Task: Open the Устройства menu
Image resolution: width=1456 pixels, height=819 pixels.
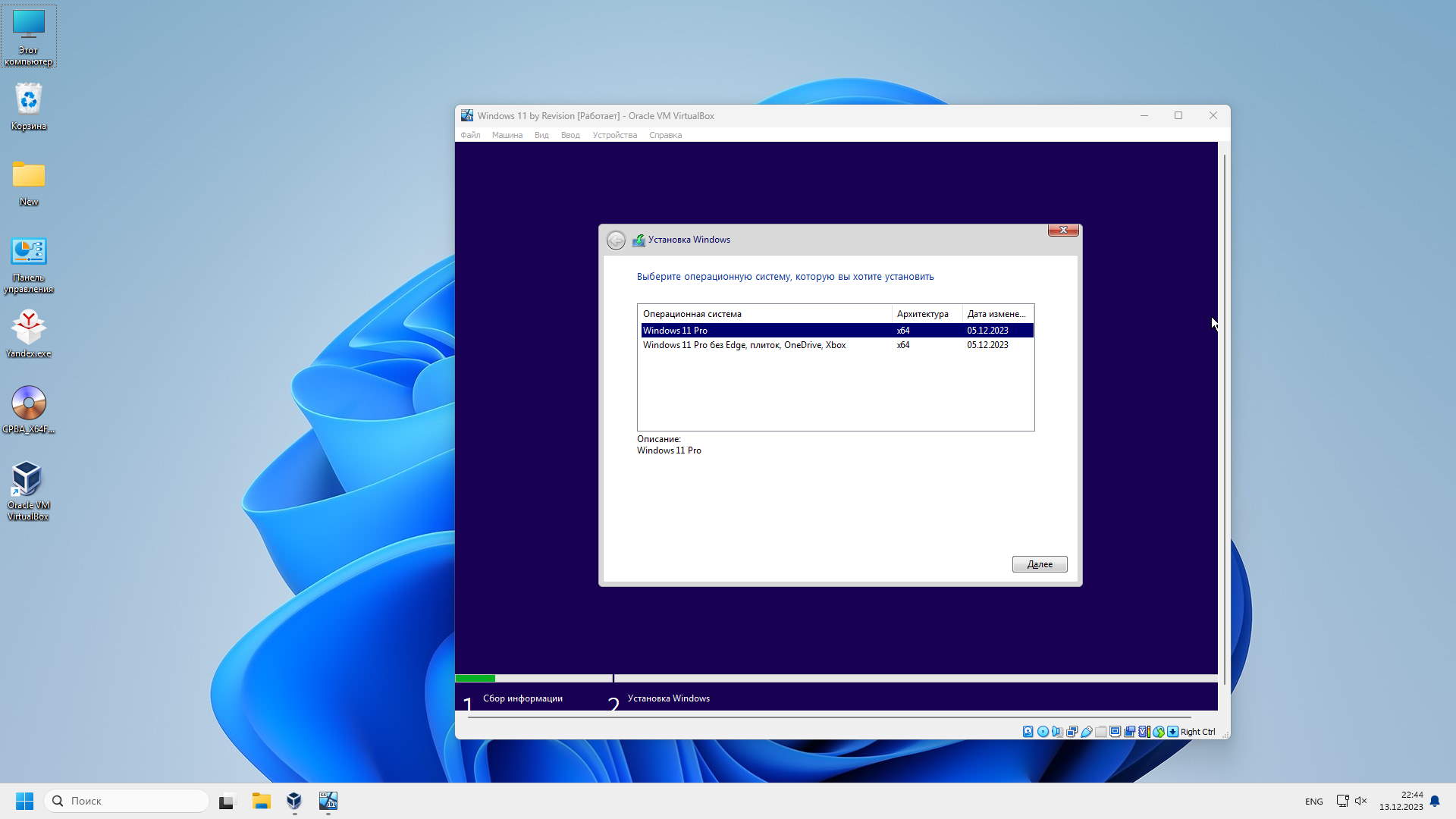Action: click(x=614, y=135)
